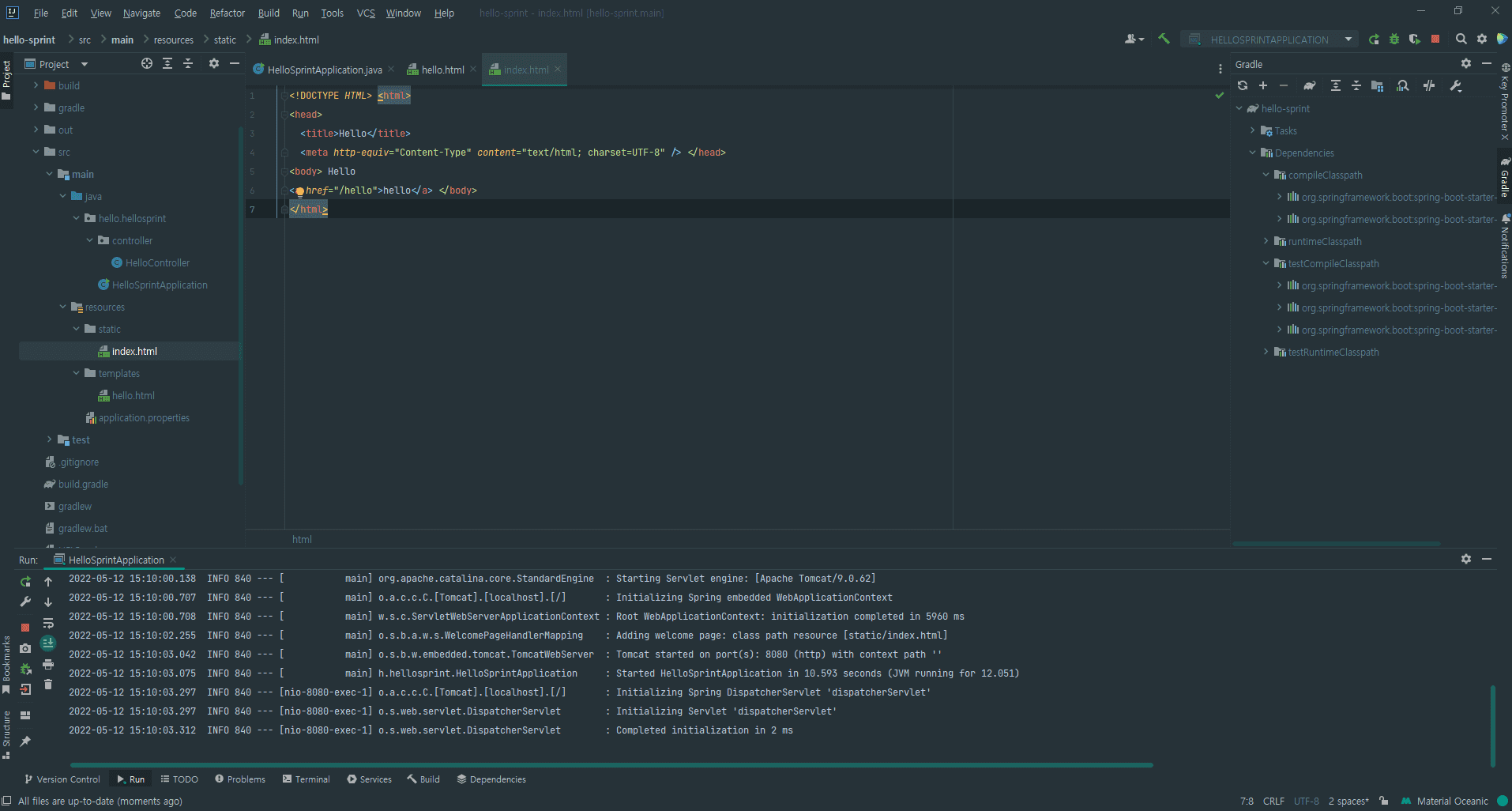Expand the build folder

click(36, 85)
